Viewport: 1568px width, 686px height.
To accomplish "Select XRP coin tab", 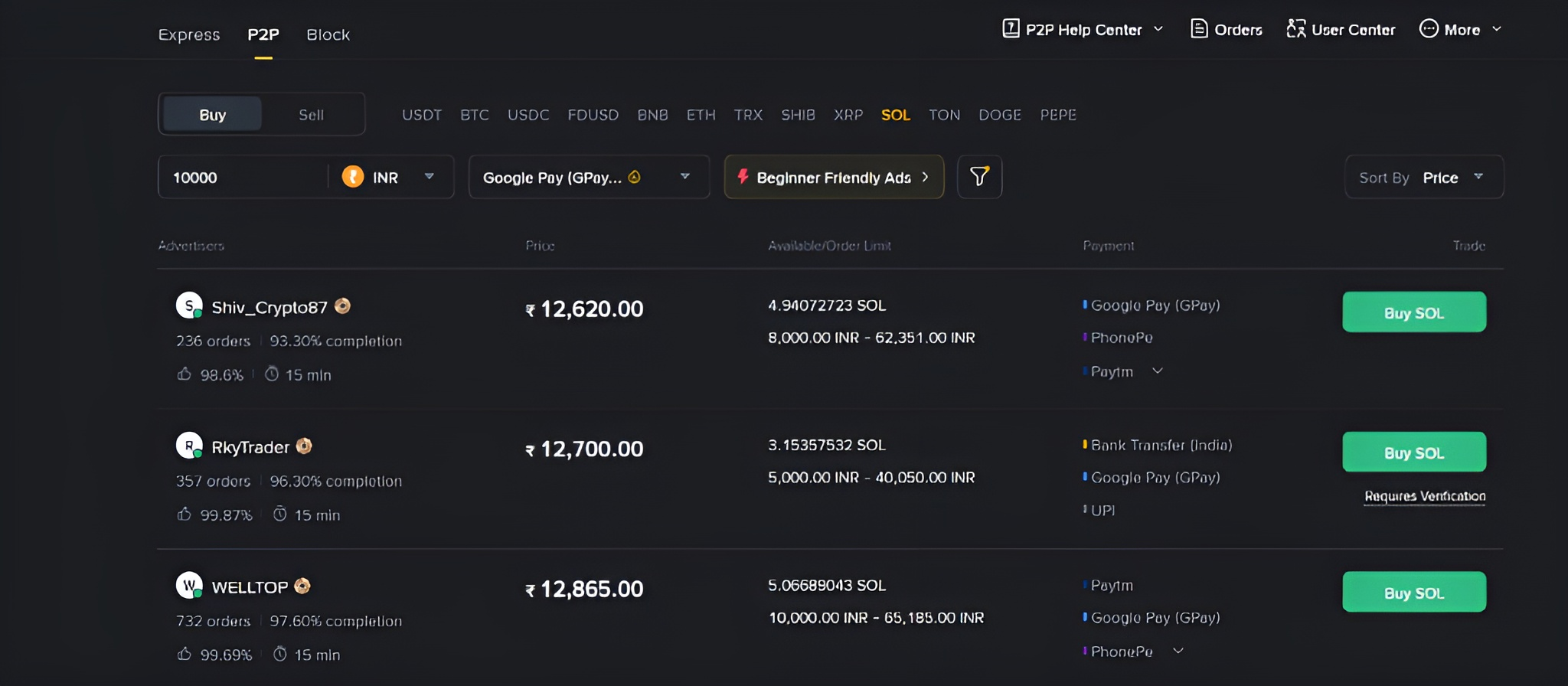I will pos(848,115).
